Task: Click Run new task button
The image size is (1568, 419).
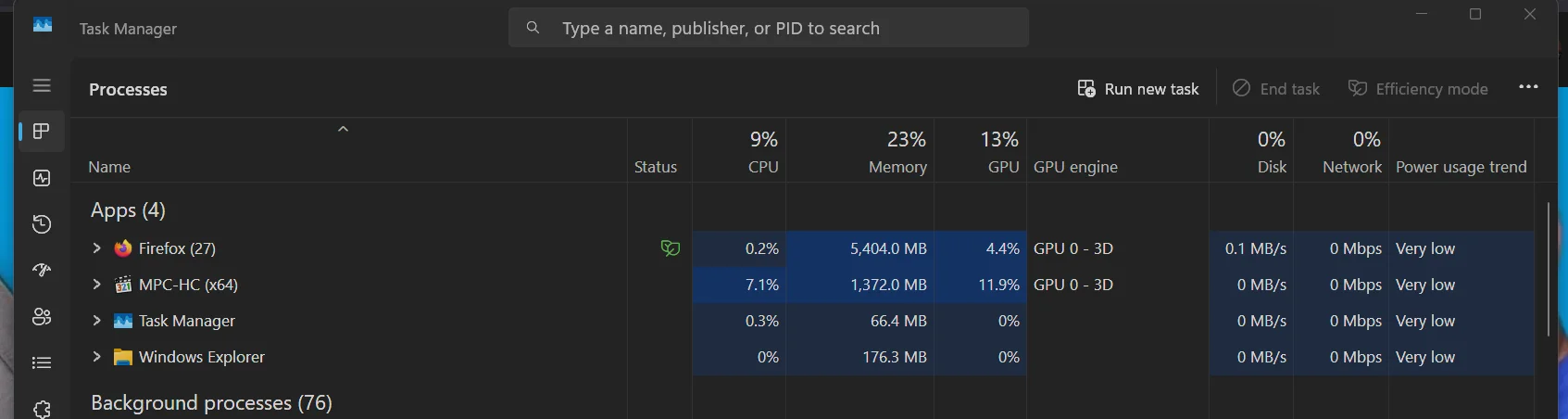Action: 1138,89
